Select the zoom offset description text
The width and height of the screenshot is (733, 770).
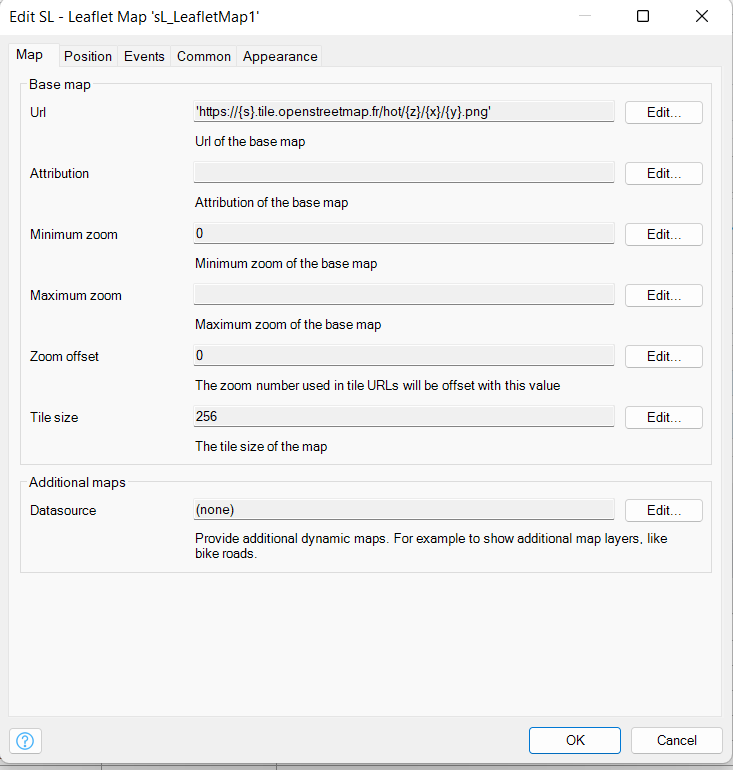[x=378, y=385]
